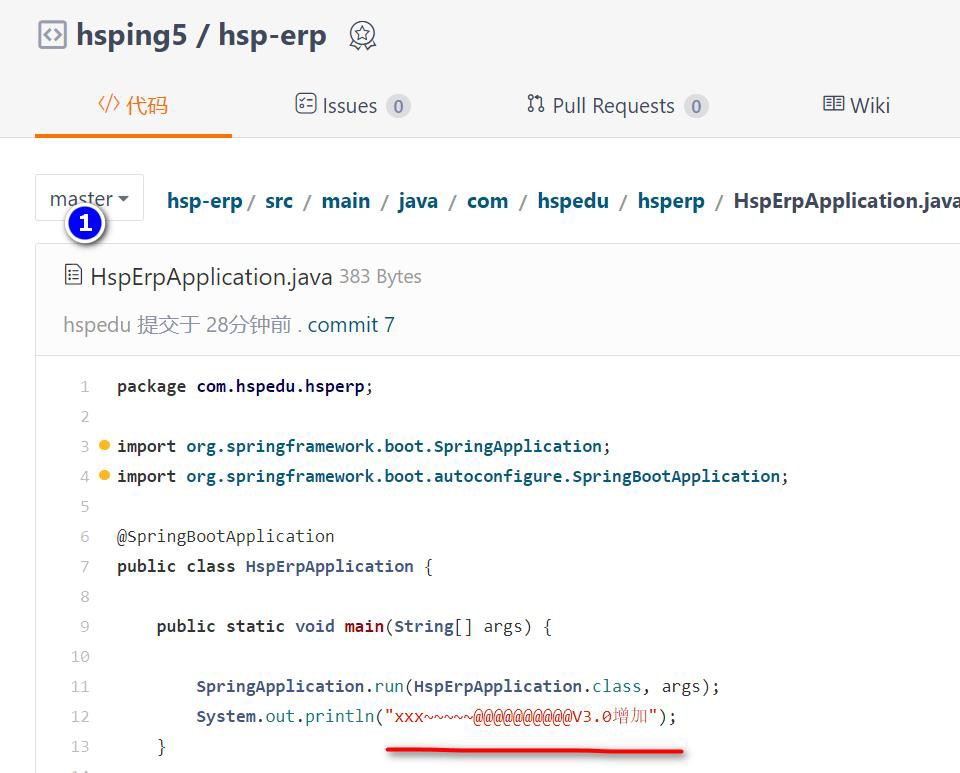
Task: Click the file icon beside HspErpApplication.java
Action: (x=73, y=275)
